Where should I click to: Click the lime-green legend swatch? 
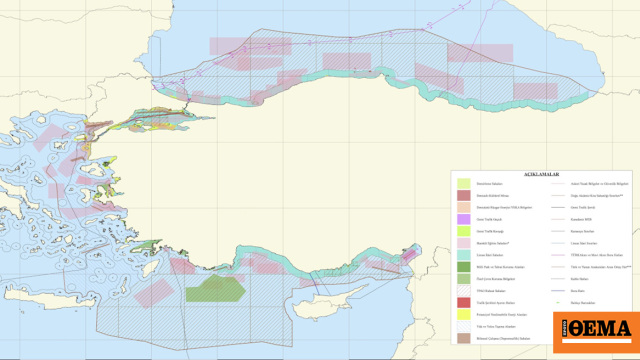click(464, 231)
